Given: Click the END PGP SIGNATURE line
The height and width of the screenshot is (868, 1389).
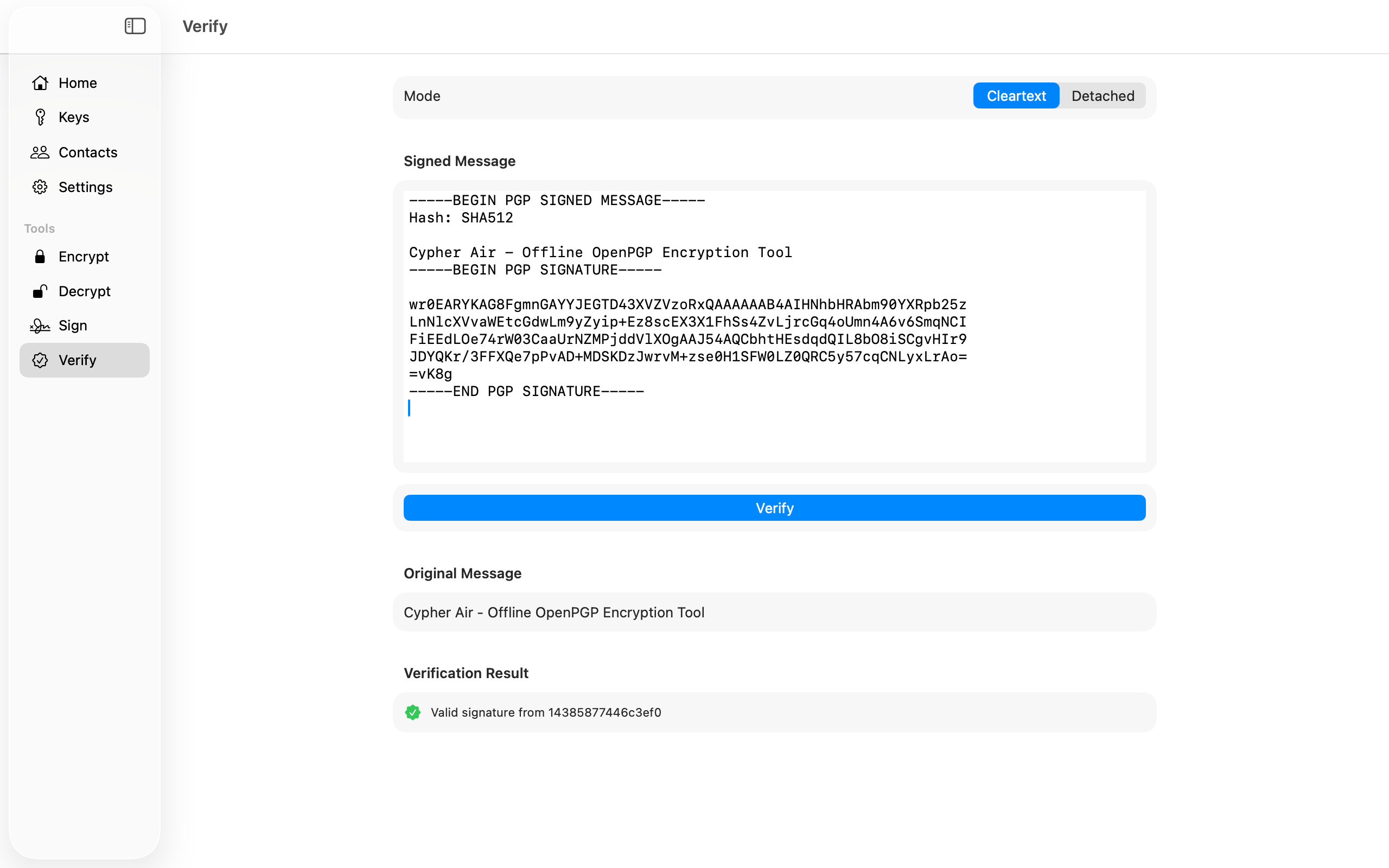Looking at the screenshot, I should pyautogui.click(x=526, y=392).
